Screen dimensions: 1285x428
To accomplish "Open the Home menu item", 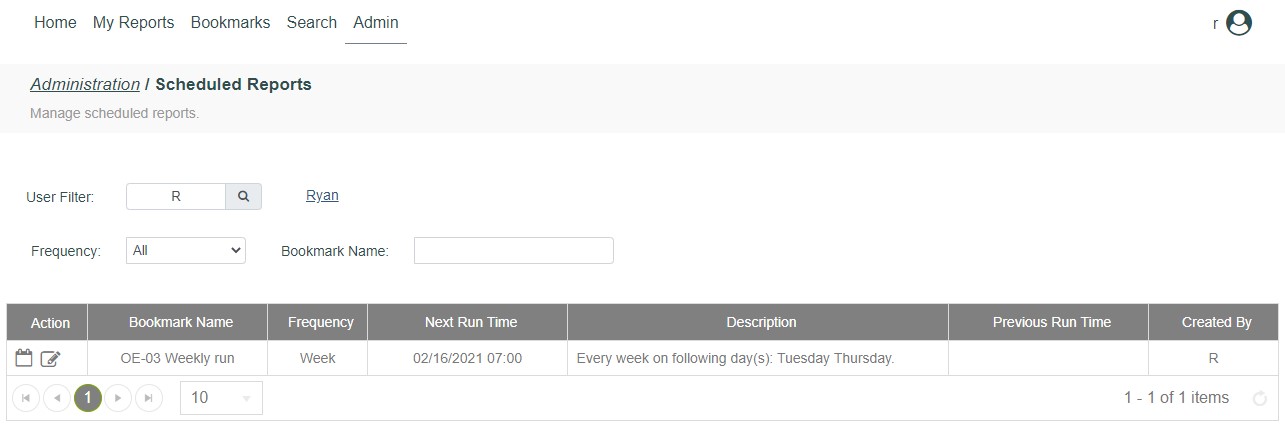I will (x=55, y=22).
